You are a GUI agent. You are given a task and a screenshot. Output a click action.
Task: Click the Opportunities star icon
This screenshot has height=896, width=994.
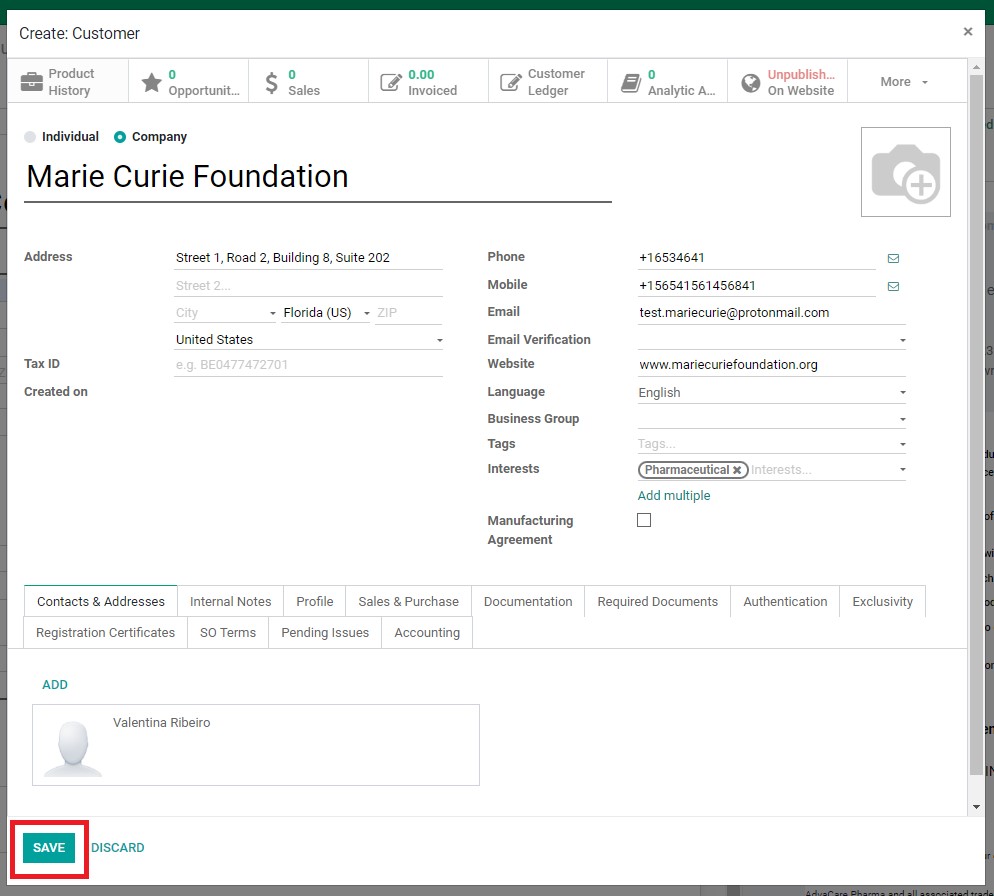[x=152, y=82]
